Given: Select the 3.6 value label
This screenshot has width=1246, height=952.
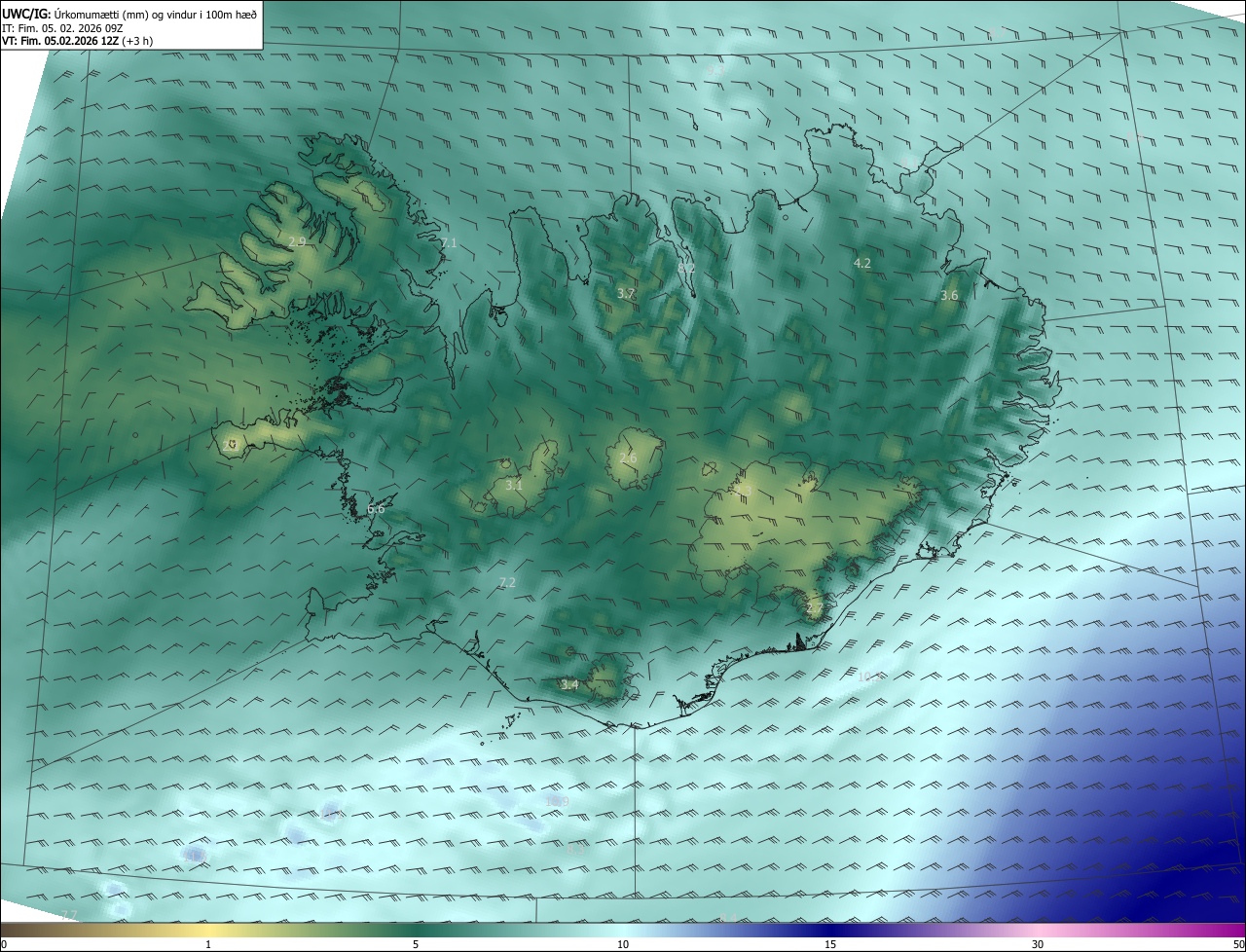Looking at the screenshot, I should (949, 295).
